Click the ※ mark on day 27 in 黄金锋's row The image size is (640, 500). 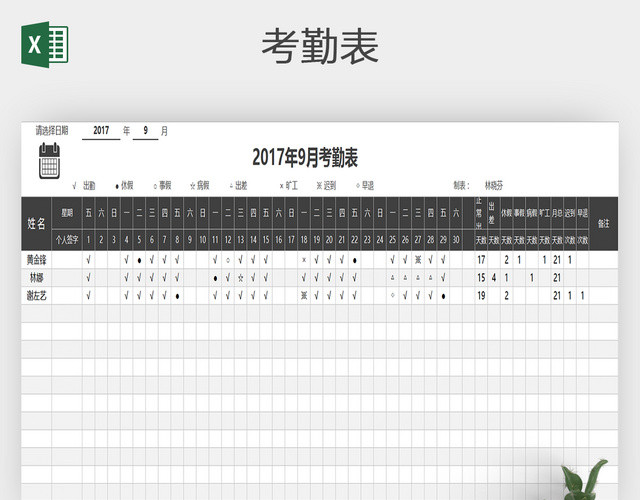click(418, 260)
